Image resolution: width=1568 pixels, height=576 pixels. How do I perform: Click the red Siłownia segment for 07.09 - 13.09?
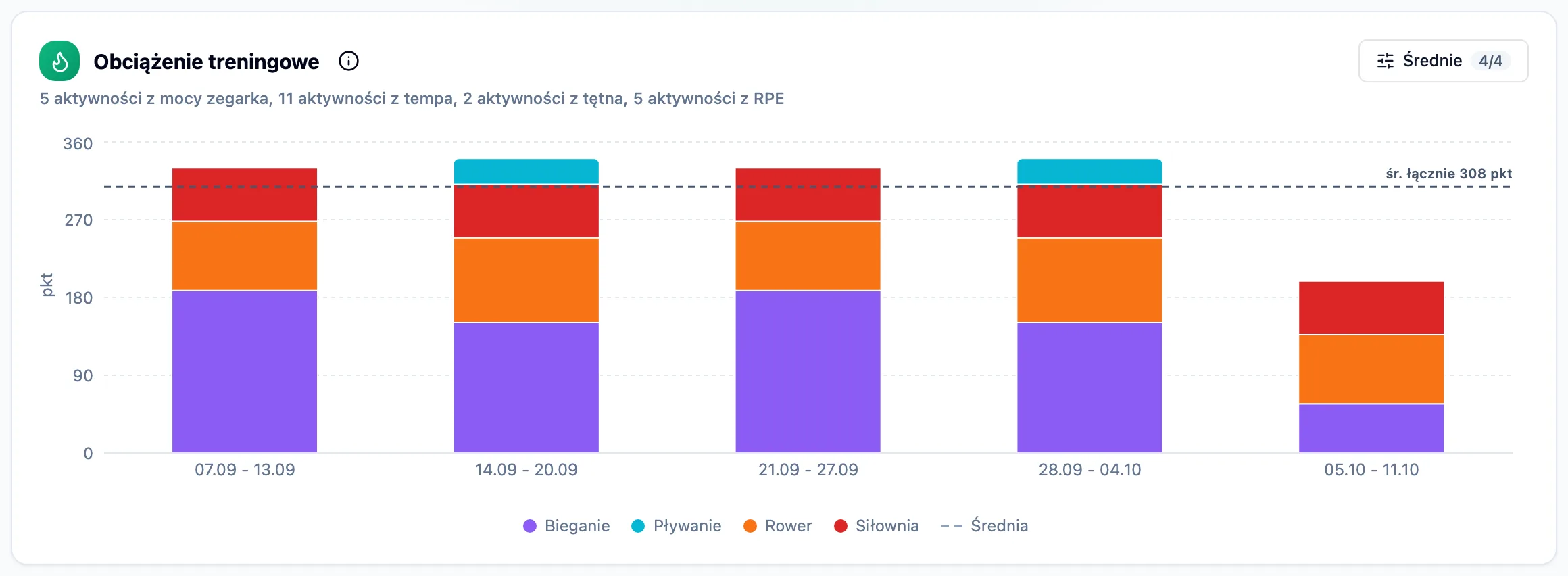coord(245,195)
